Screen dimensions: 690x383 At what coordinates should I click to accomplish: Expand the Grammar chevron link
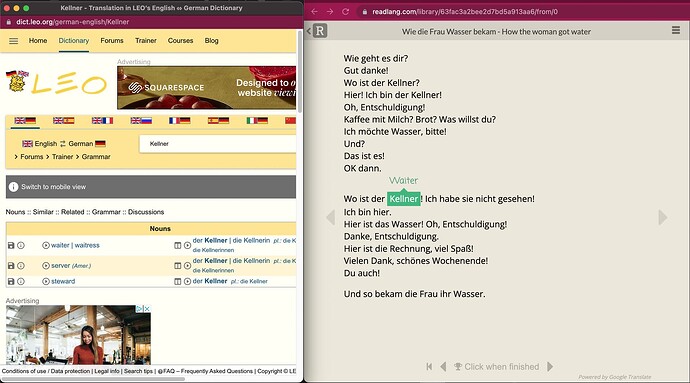(x=93, y=157)
